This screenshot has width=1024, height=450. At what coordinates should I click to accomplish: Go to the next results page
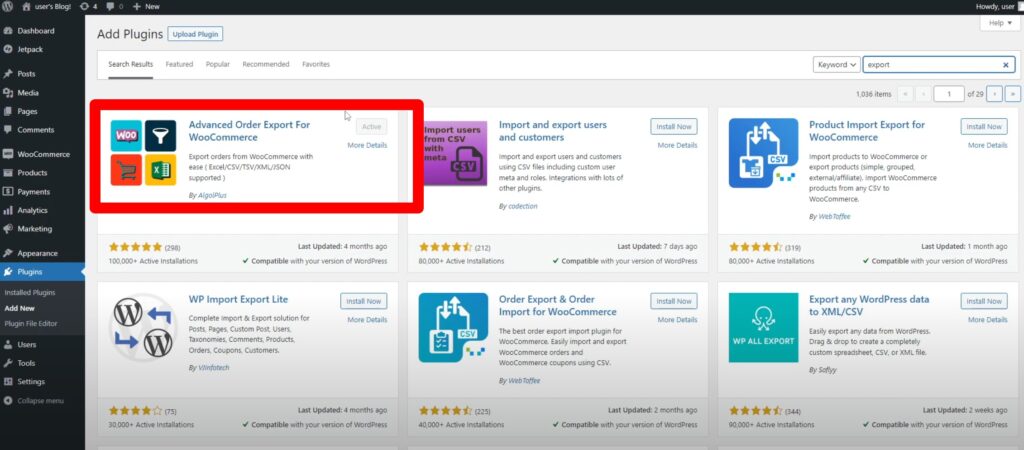[x=995, y=94]
